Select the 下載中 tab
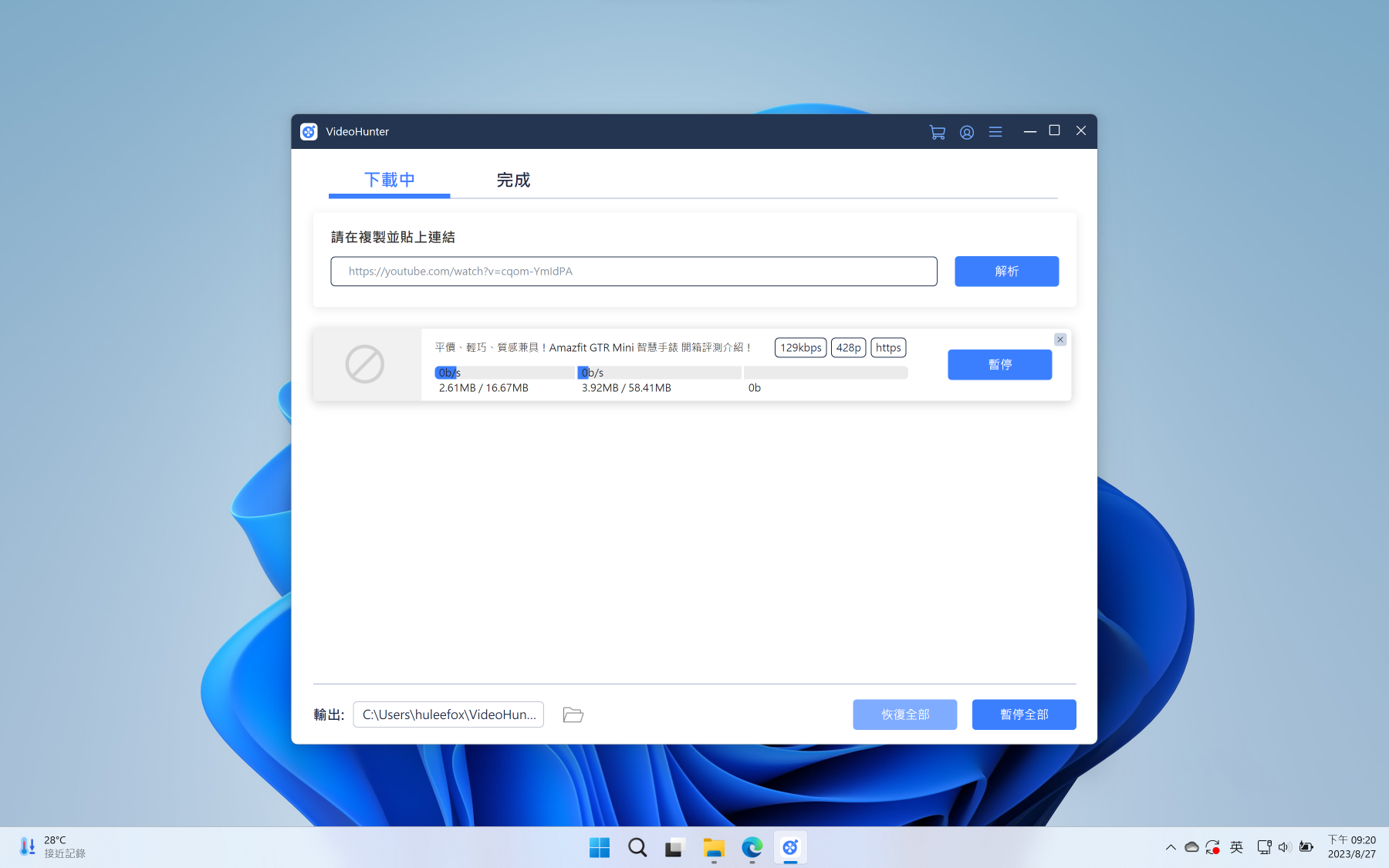Viewport: 1389px width, 868px height. (389, 180)
